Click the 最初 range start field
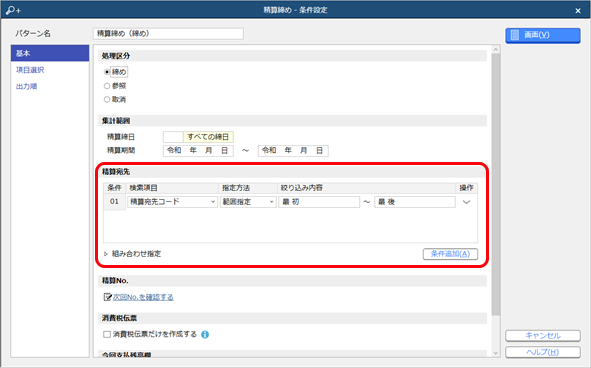The image size is (591, 368). tap(319, 202)
